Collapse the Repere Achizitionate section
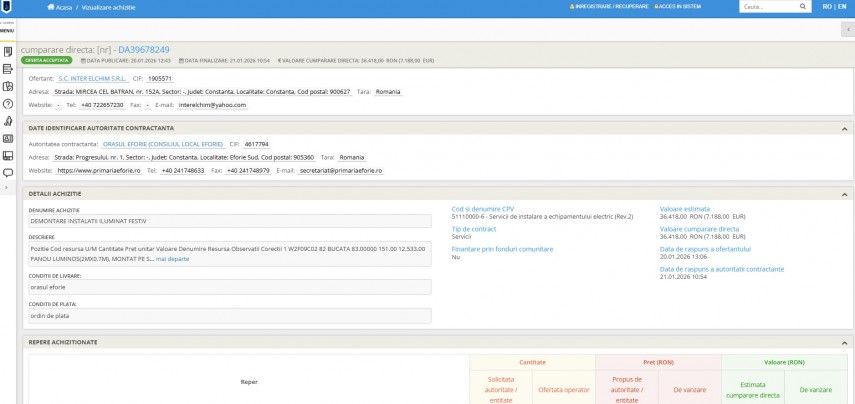 click(845, 341)
